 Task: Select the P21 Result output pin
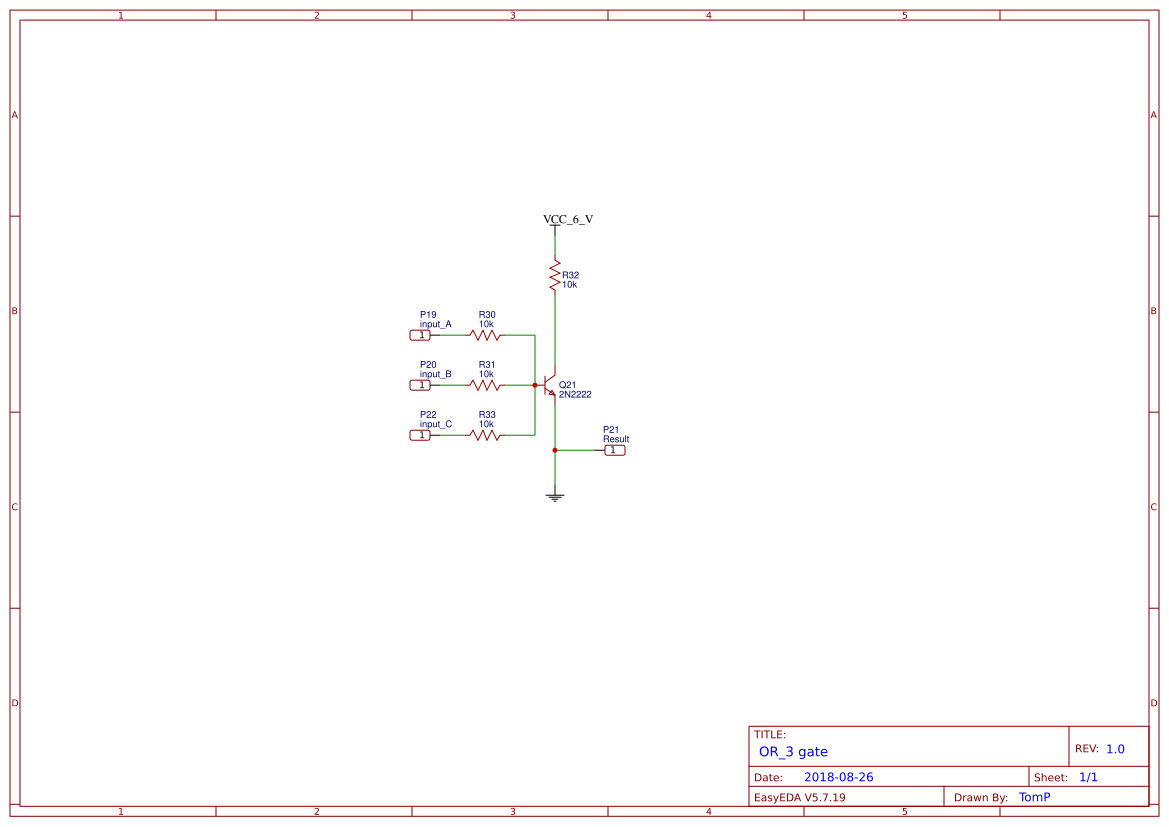pos(616,450)
